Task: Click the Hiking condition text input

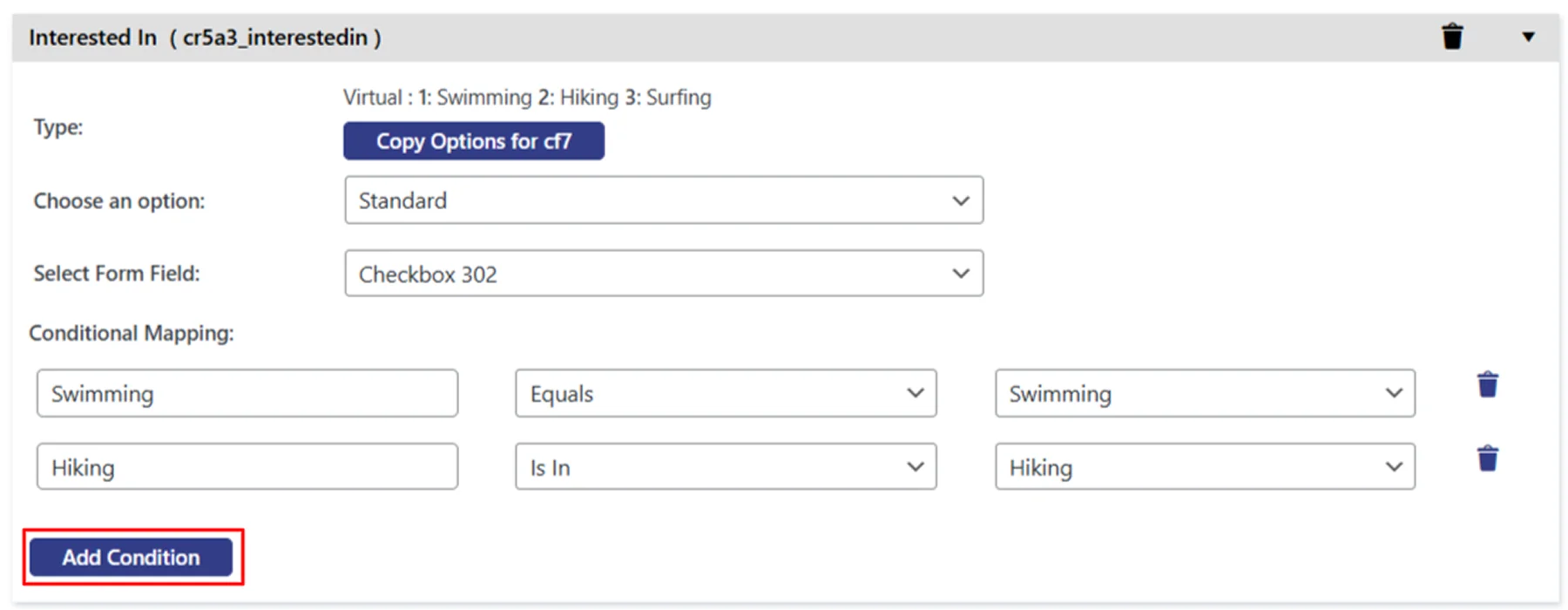Action: pyautogui.click(x=247, y=466)
